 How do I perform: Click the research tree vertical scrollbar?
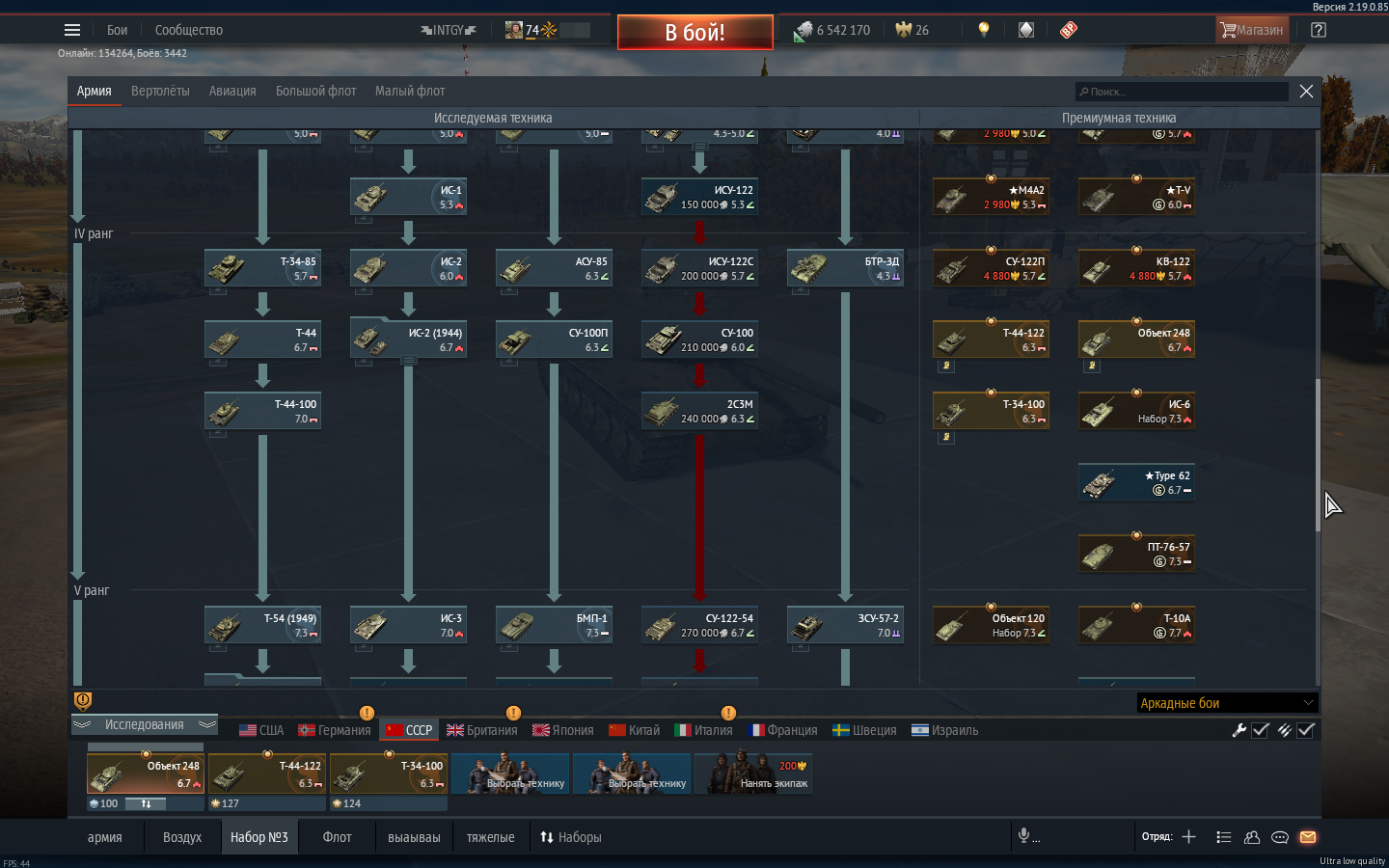[x=1318, y=455]
